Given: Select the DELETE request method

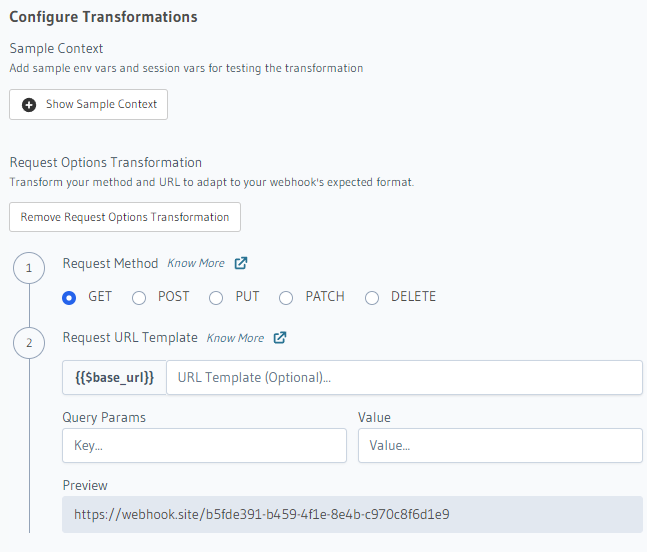Looking at the screenshot, I should [x=372, y=297].
